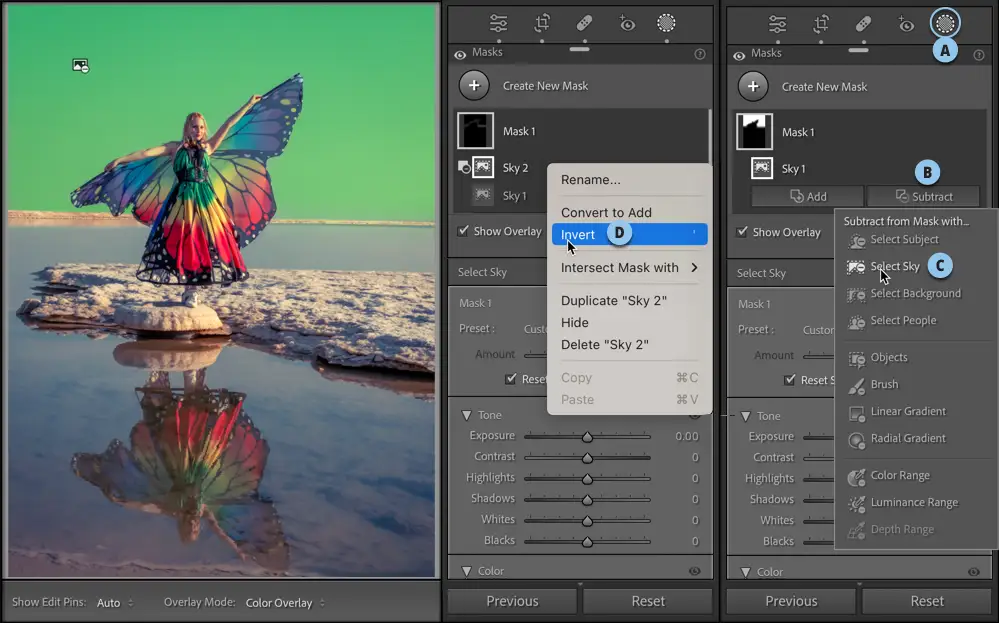The width and height of the screenshot is (999, 623).
Task: Toggle Reset checkbox in right panel
Action: (x=790, y=380)
